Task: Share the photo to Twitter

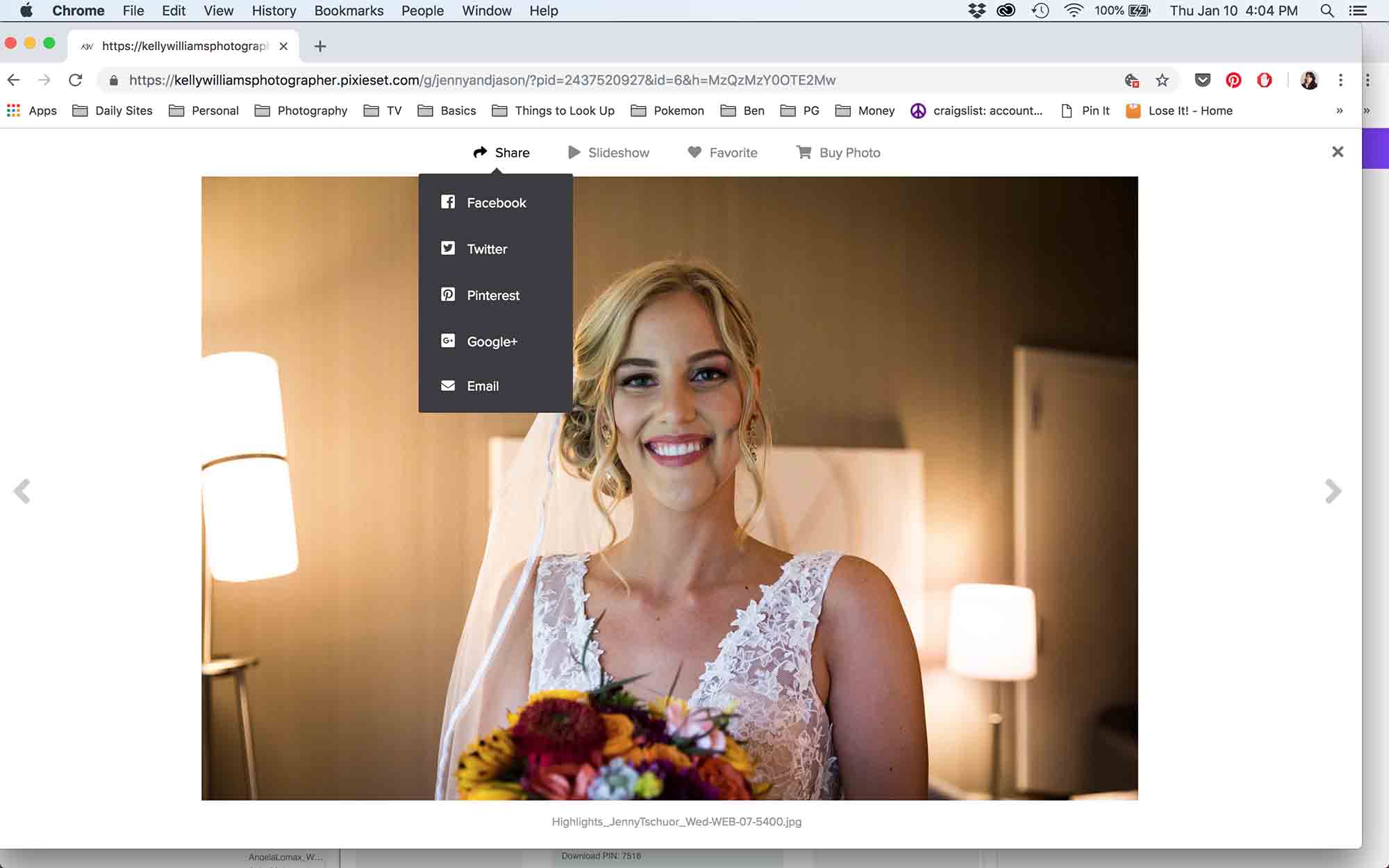Action: [x=487, y=249]
